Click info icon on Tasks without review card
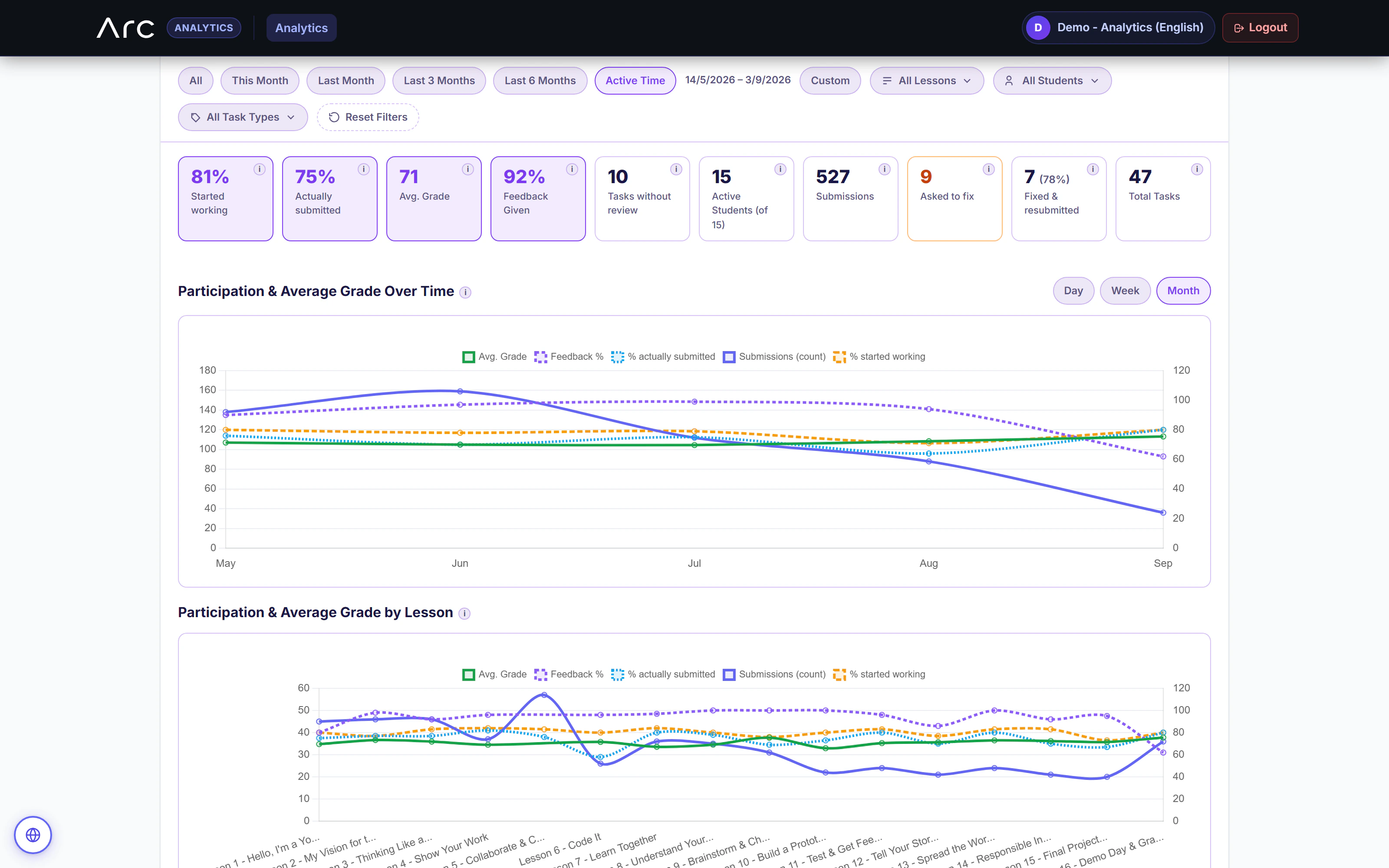The height and width of the screenshot is (868, 1389). click(x=676, y=169)
